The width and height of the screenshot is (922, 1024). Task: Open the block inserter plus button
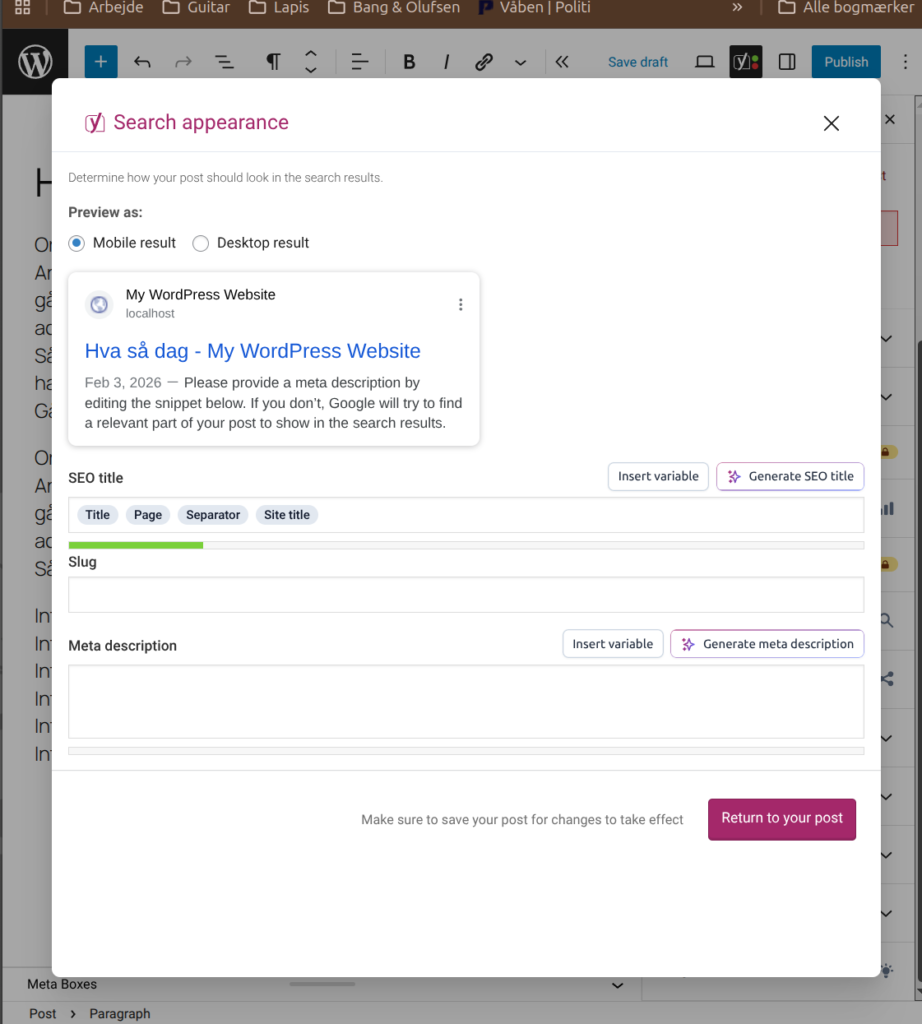coord(101,62)
